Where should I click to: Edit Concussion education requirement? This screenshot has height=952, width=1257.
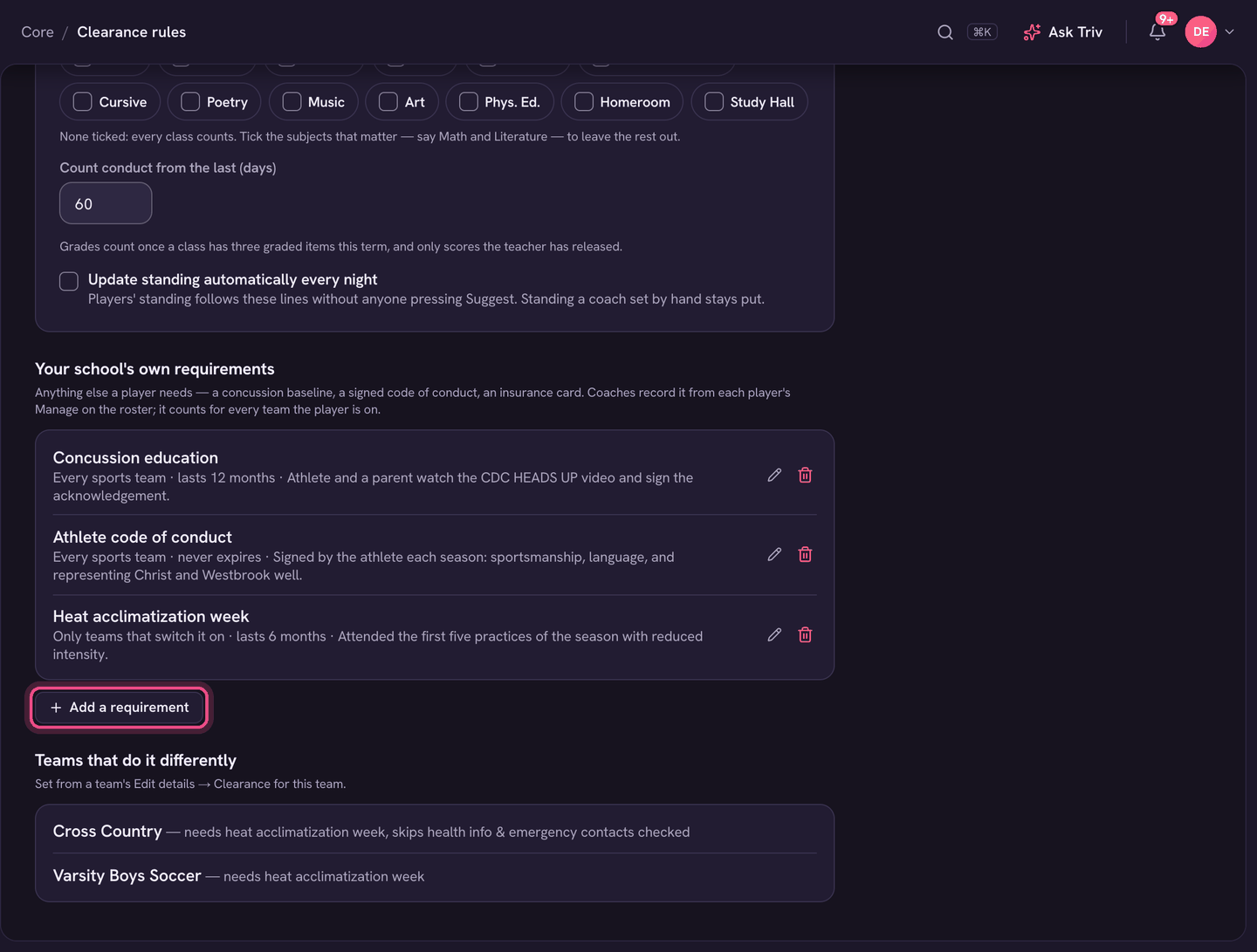(774, 476)
